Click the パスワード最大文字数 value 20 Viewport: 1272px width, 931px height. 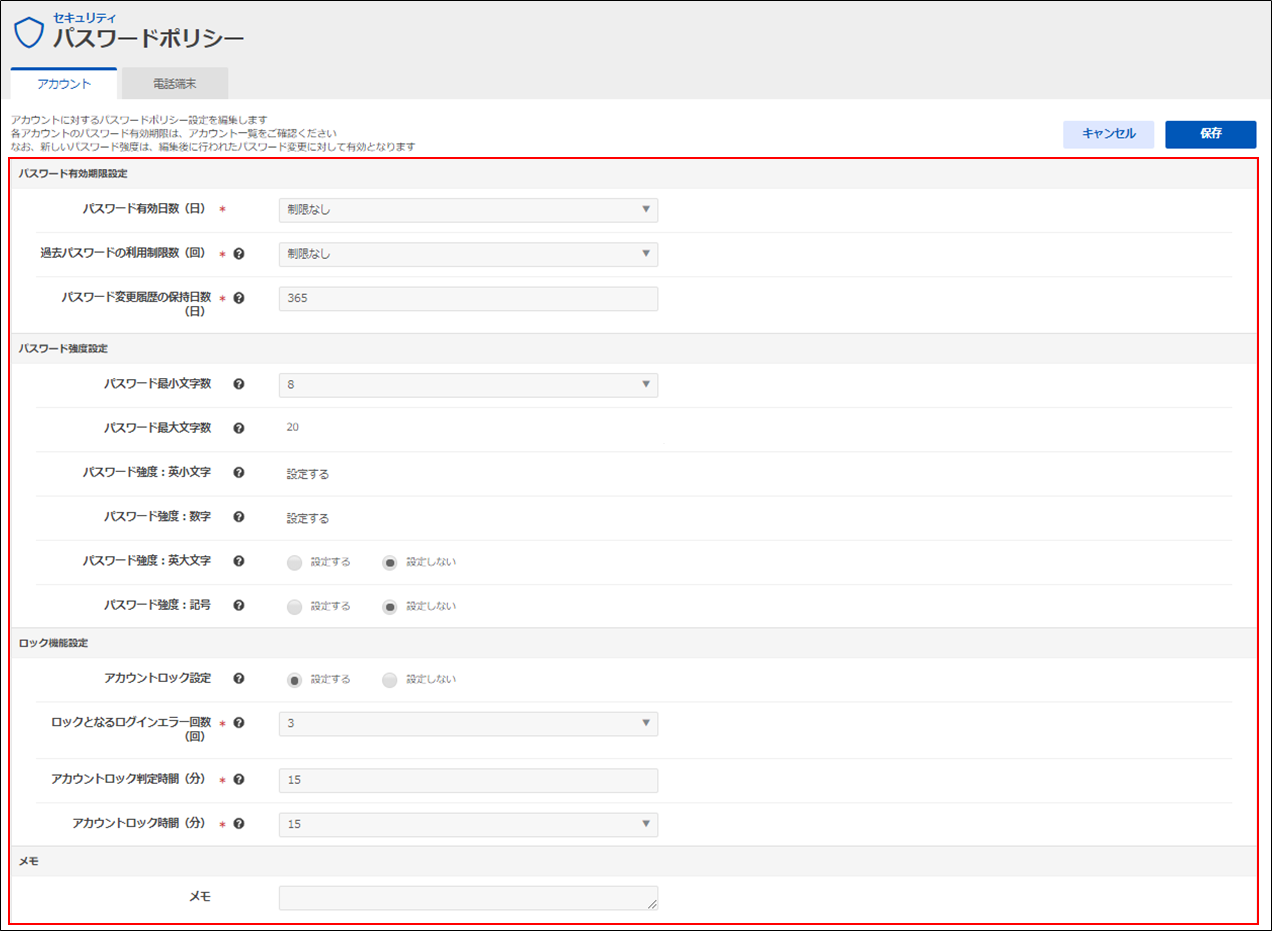[x=293, y=427]
